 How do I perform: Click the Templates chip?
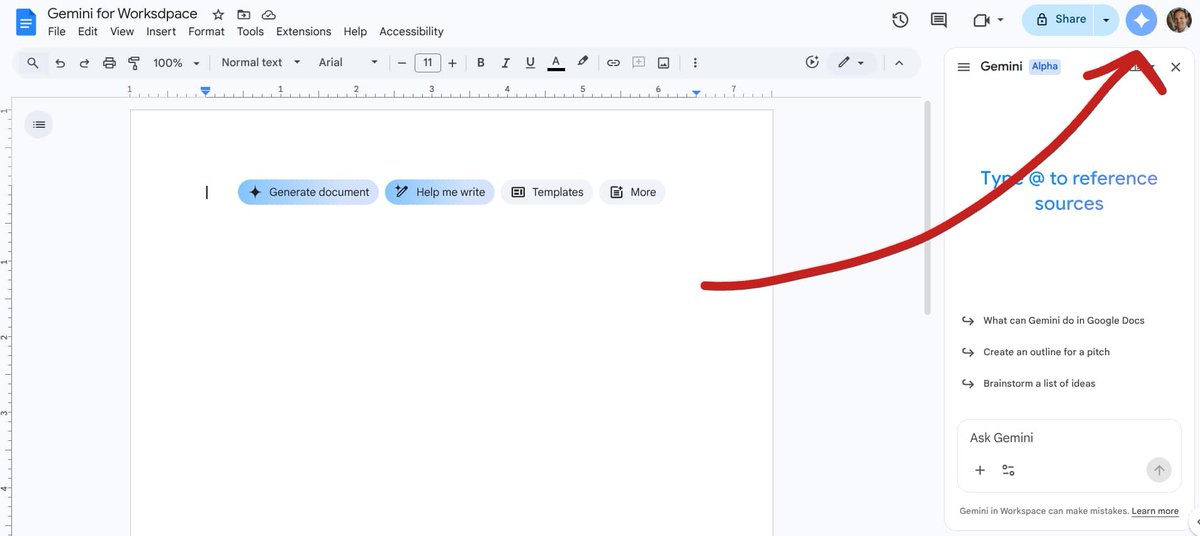[547, 192]
